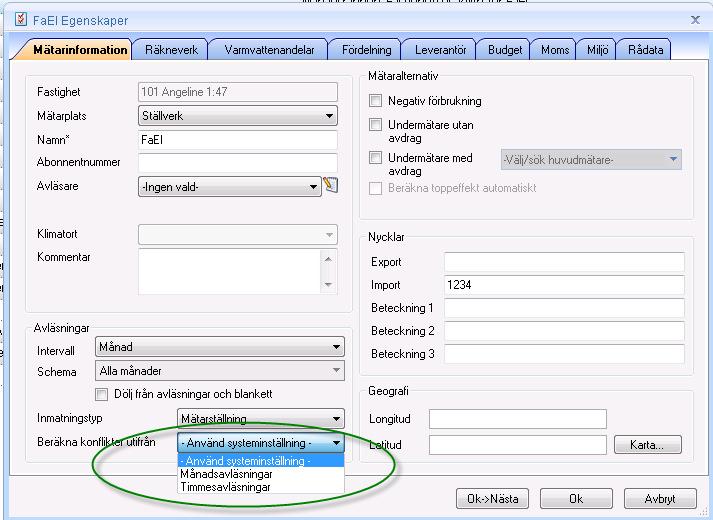Image resolution: width=713 pixels, height=520 pixels.
Task: Confirm with the Ok button
Action: pos(576,499)
